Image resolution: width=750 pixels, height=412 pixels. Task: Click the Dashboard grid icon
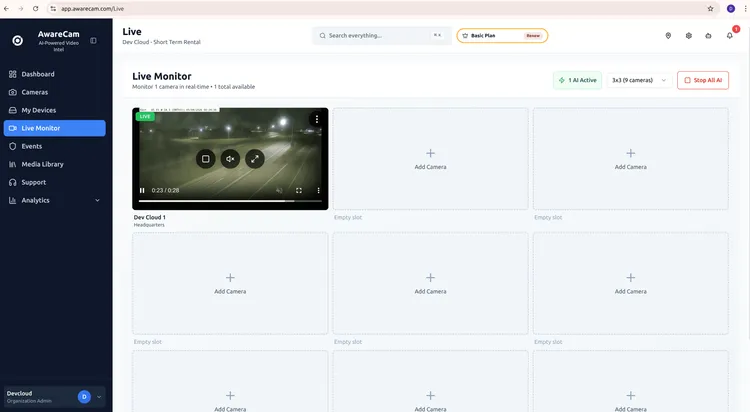coord(13,74)
